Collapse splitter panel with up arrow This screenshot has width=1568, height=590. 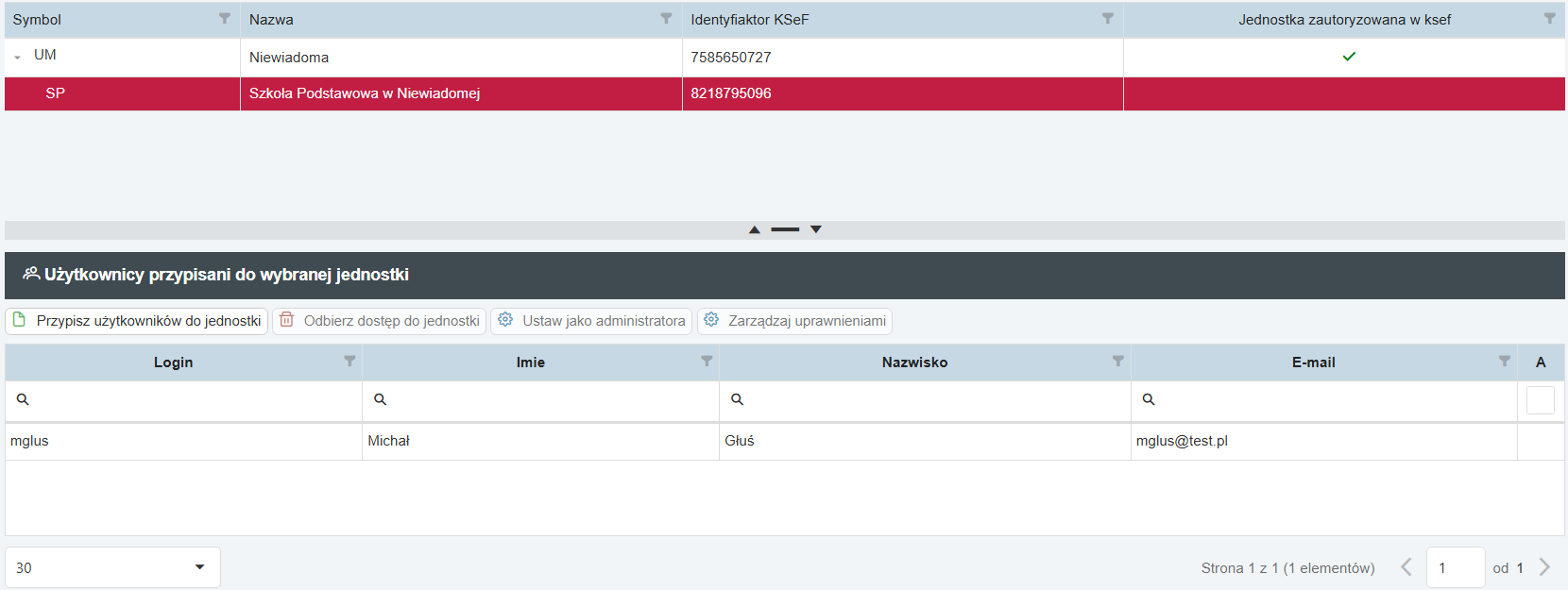tap(754, 229)
